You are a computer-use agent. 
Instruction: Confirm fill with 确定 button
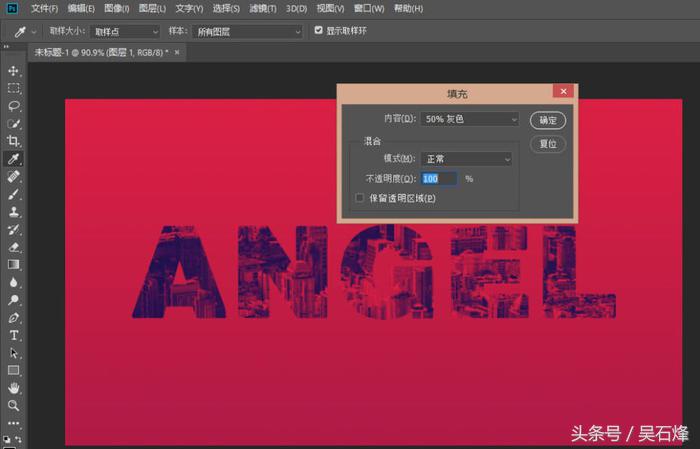548,120
